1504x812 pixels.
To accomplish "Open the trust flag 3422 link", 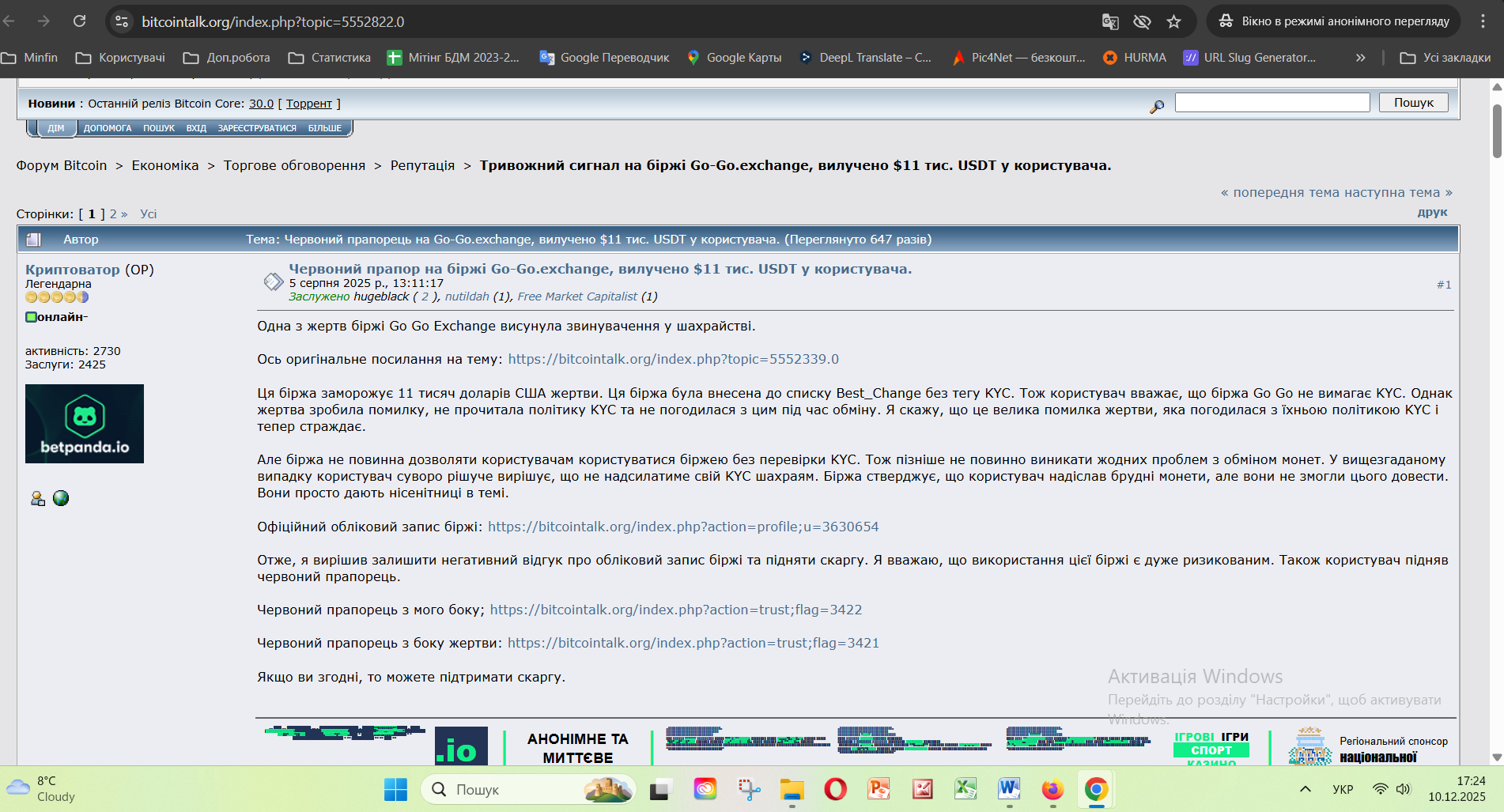I will (676, 610).
